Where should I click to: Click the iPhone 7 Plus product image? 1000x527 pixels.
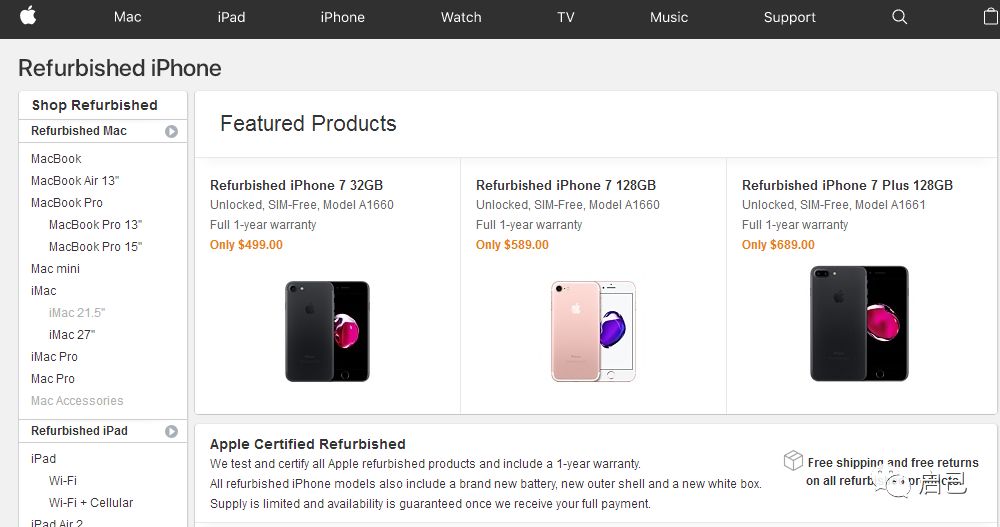point(859,323)
